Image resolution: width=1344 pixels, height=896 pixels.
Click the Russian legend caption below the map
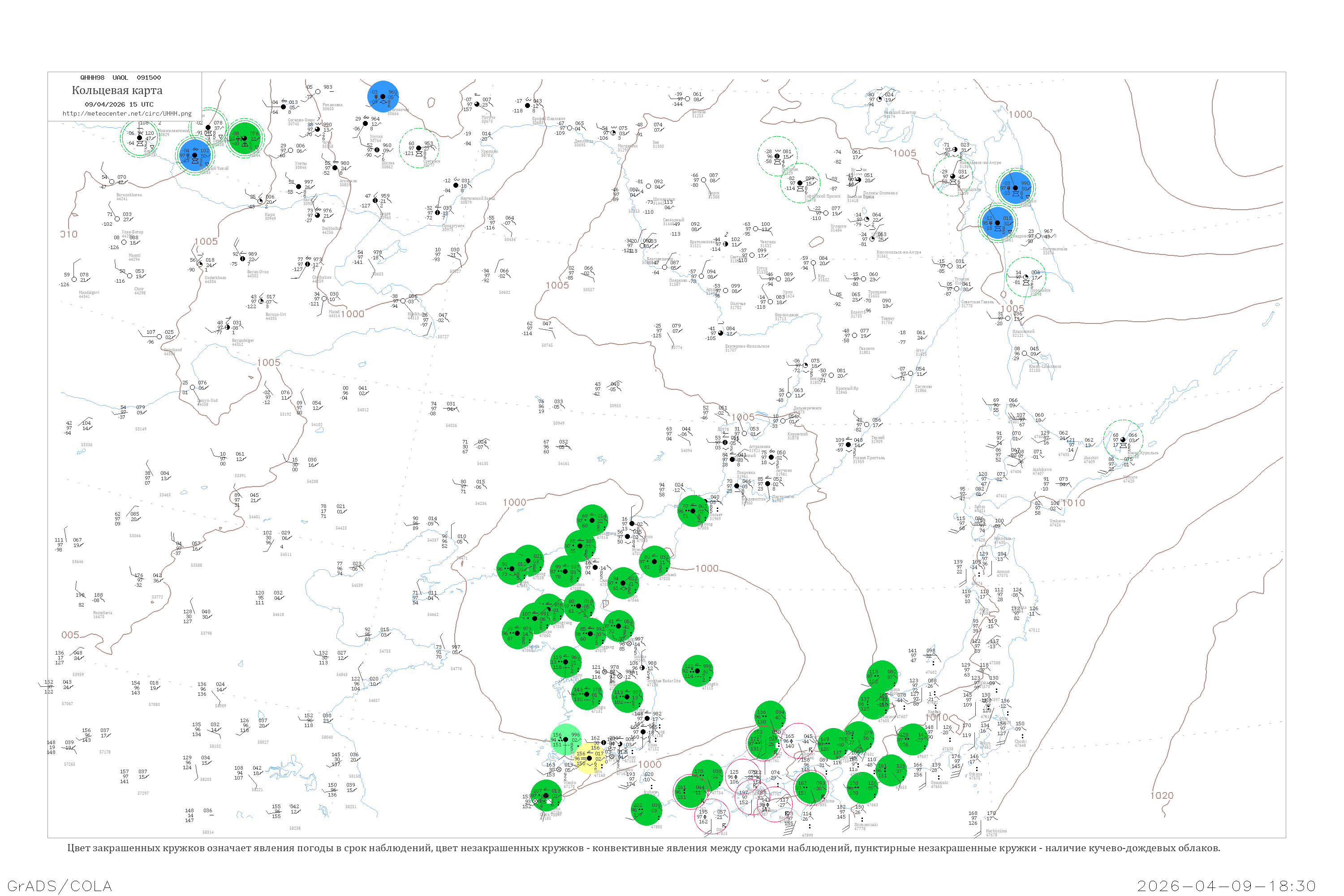pos(643,848)
